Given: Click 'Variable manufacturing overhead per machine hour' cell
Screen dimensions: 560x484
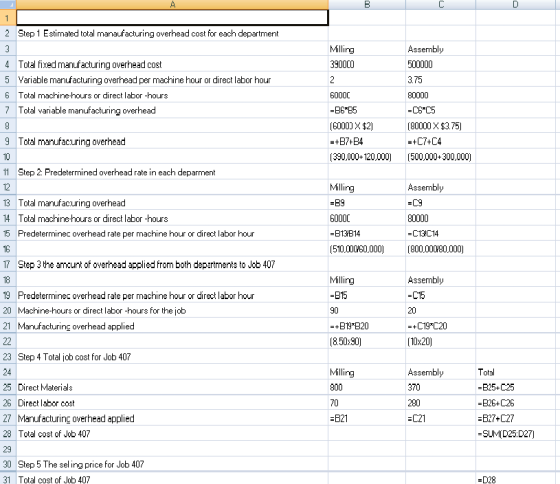Looking at the screenshot, I should (x=172, y=80).
